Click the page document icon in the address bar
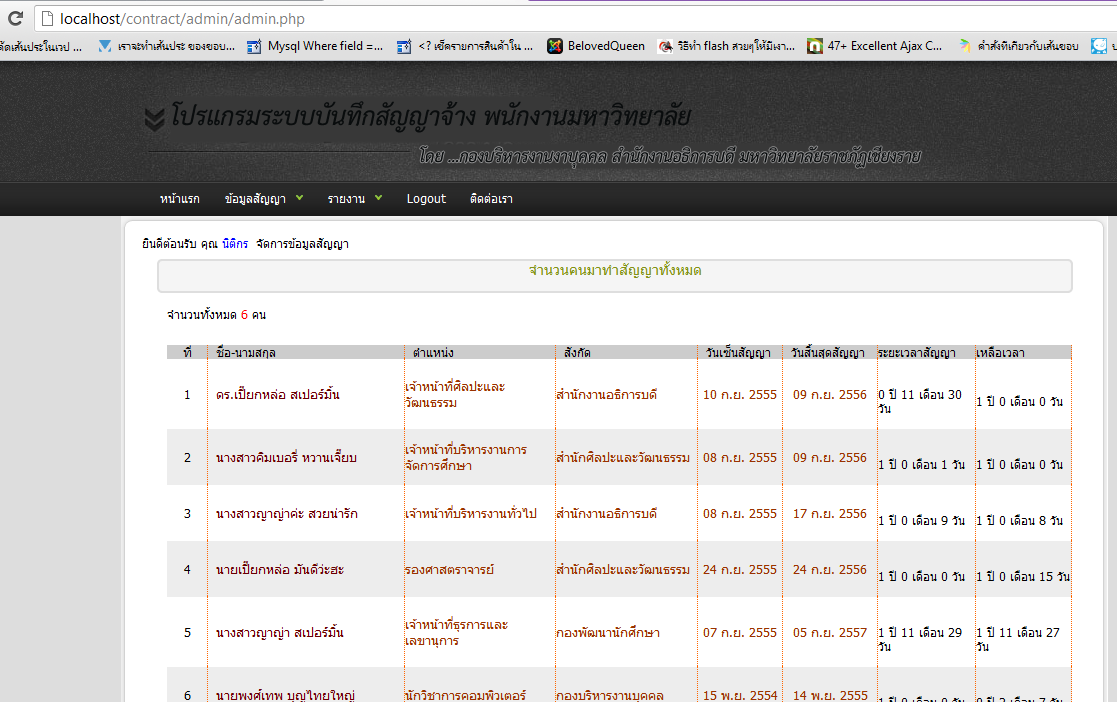The image size is (1117, 702). click(47, 19)
